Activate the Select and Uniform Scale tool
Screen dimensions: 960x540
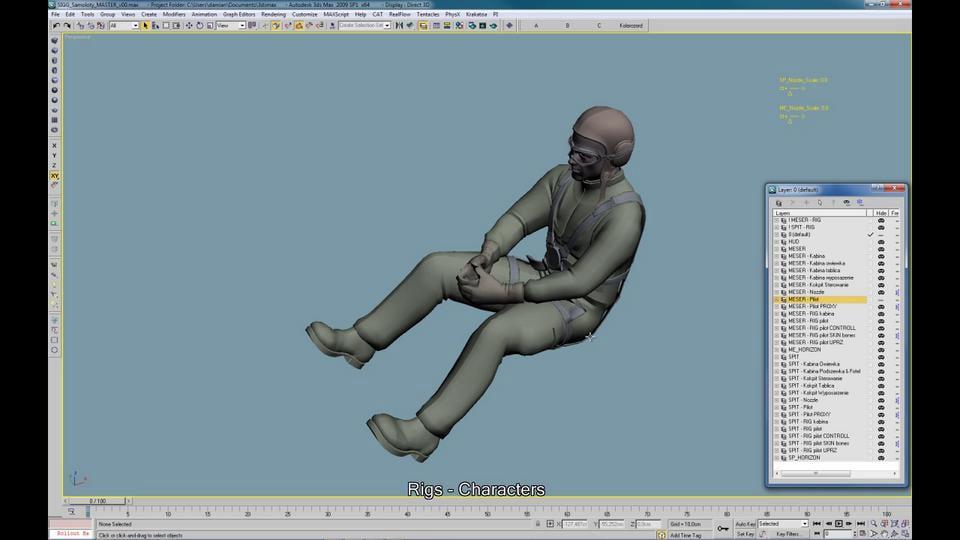[210, 26]
